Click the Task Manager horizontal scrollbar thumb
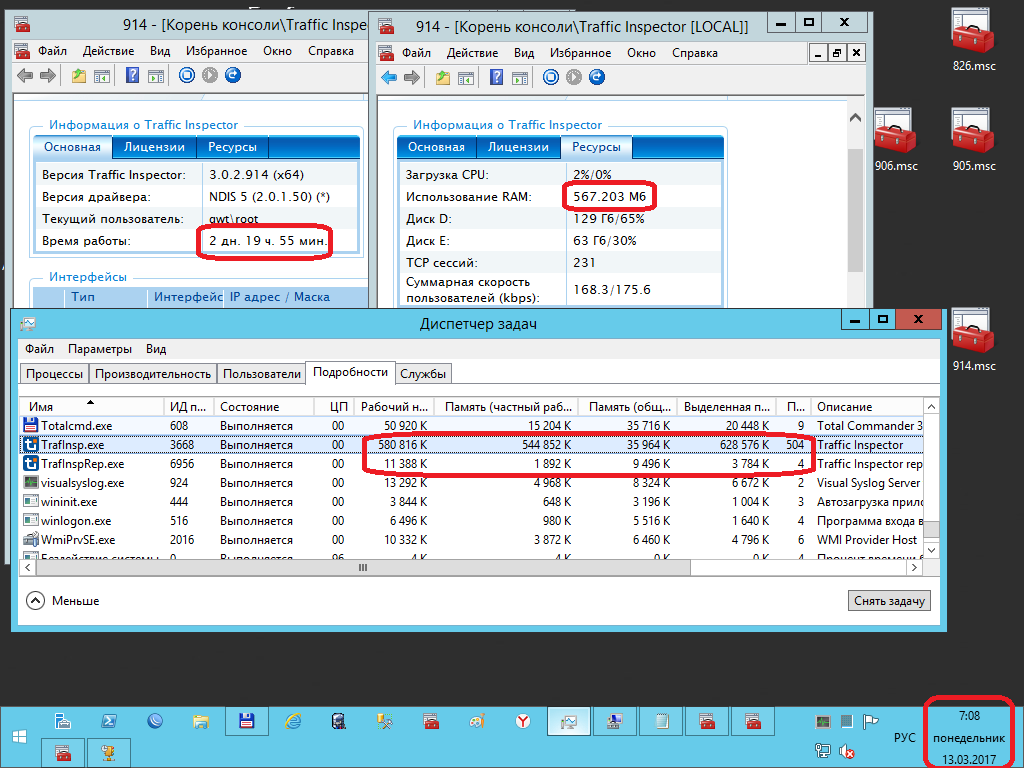 click(x=363, y=568)
